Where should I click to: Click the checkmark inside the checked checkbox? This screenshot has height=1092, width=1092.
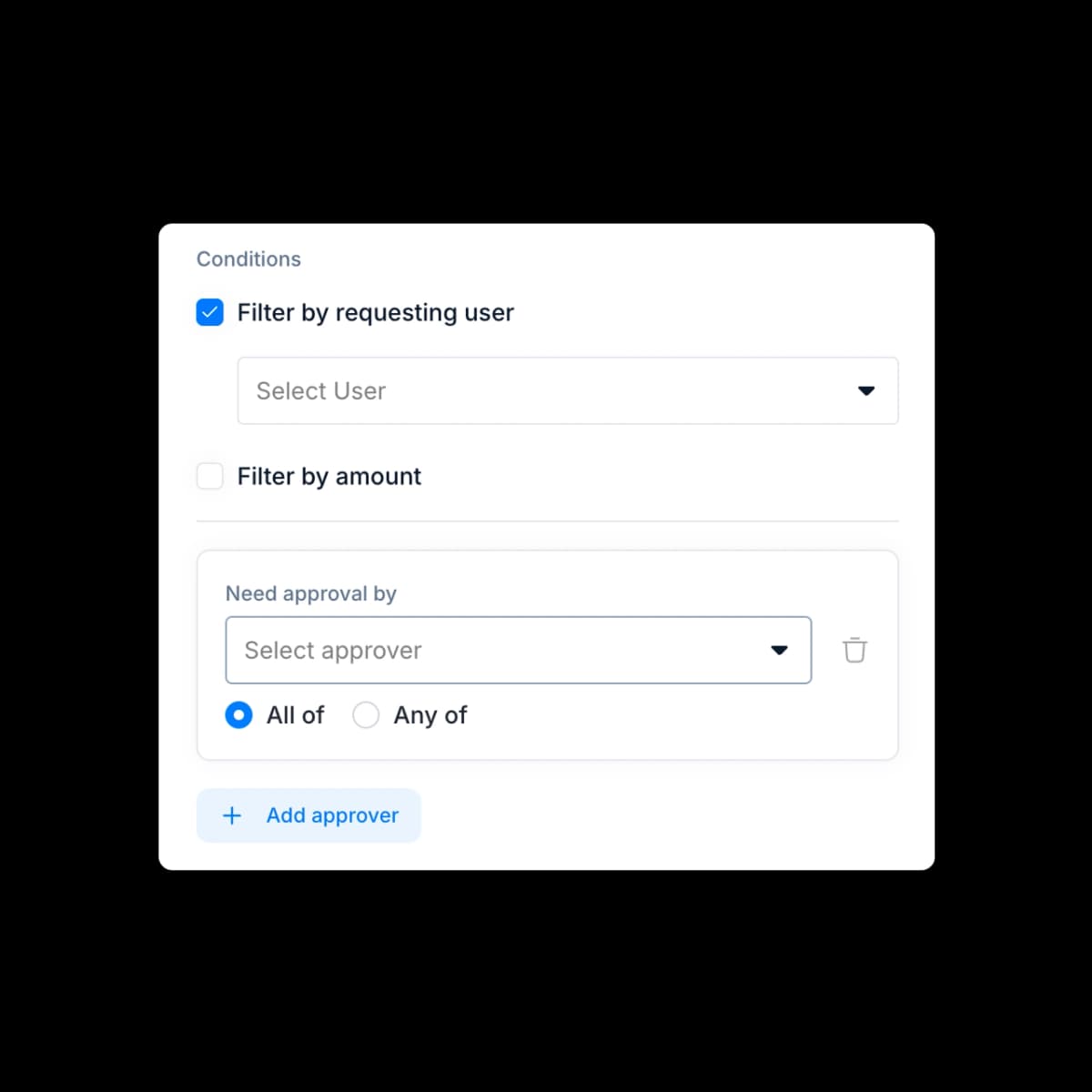coord(209,312)
